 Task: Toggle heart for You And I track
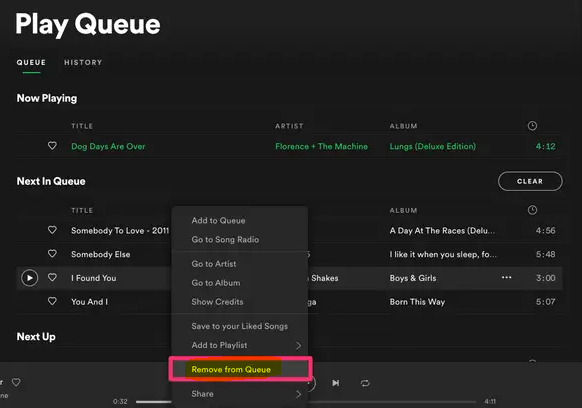point(52,301)
